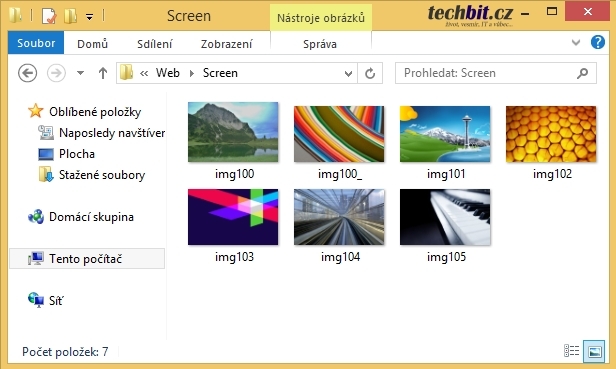Viewport: 616px width, 369px height.
Task: Click the Plocha desktop icon
Action: 46,154
